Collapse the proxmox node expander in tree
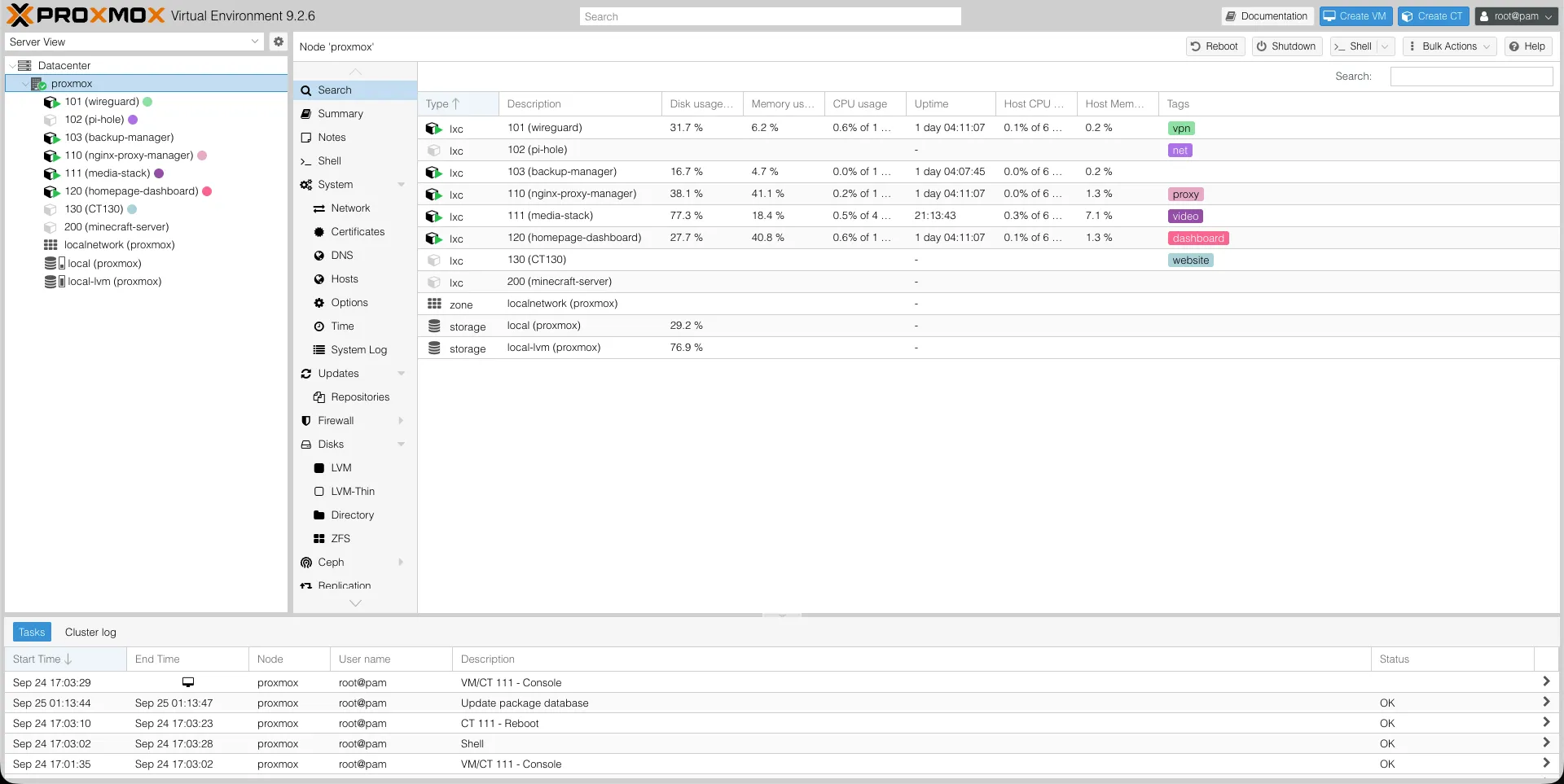 [x=25, y=84]
